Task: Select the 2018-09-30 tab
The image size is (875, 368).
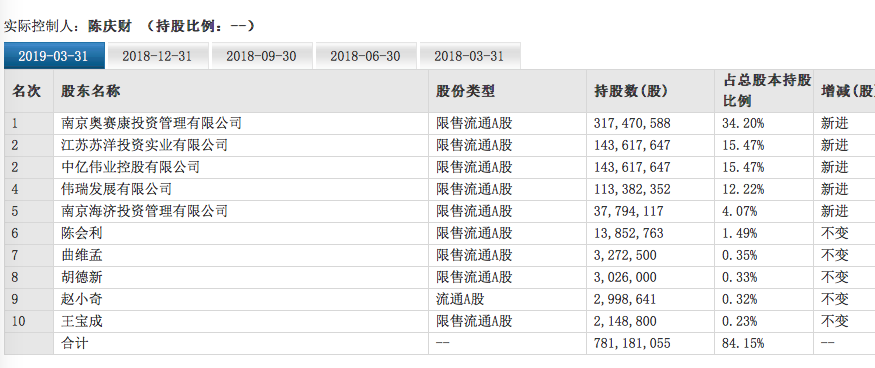Action: point(262,56)
